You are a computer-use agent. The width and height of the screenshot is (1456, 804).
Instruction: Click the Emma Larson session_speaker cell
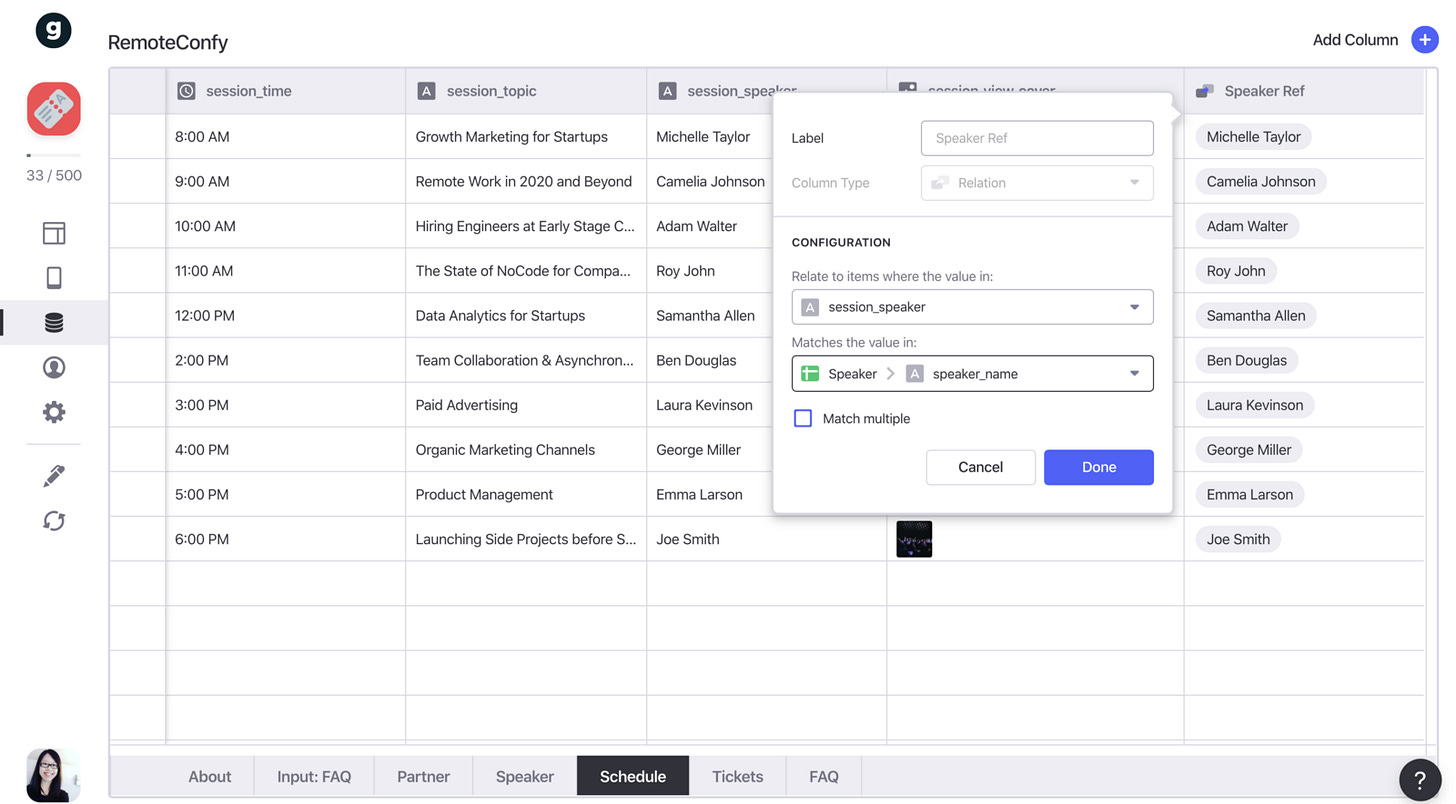[710, 494]
